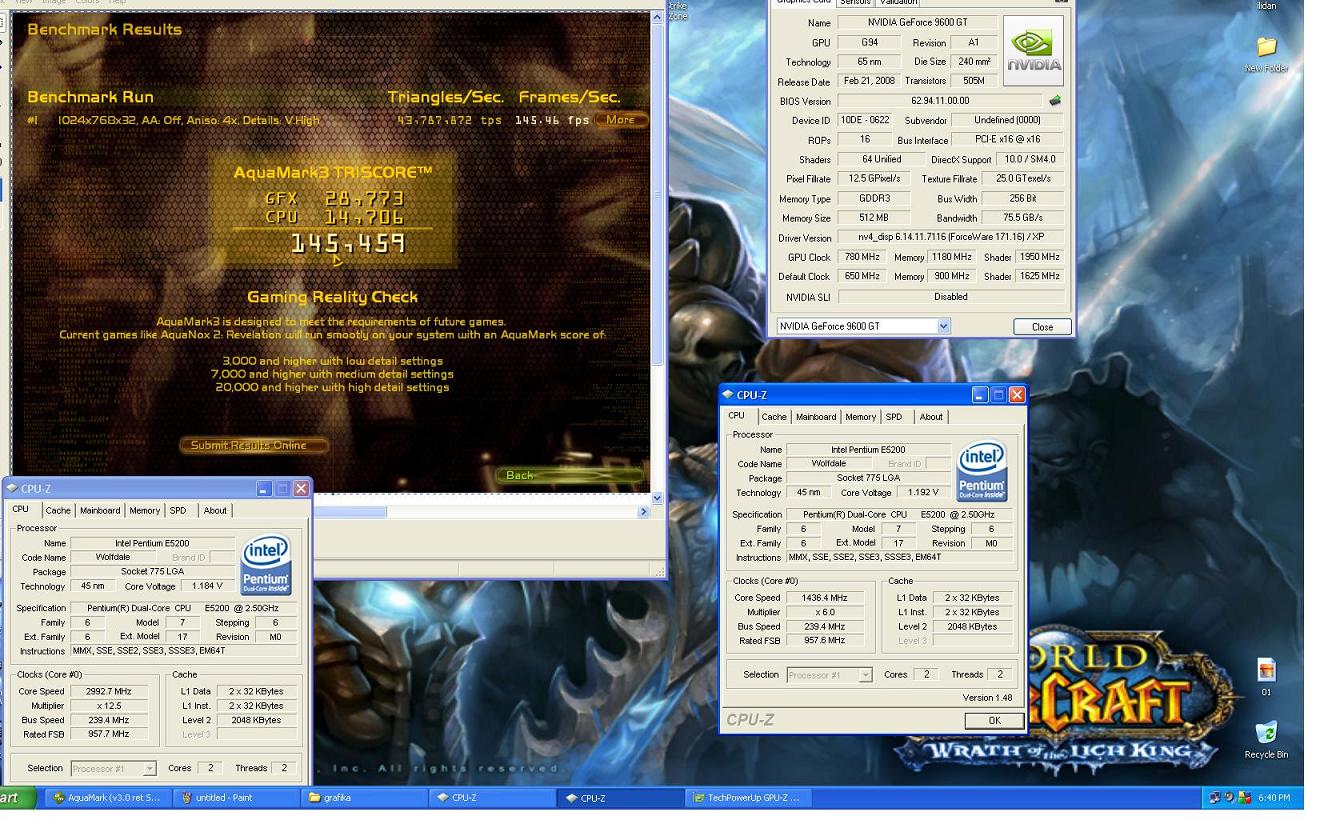Click Paint vertical scrollbar down arrow
1344x840 pixels.
tap(657, 497)
